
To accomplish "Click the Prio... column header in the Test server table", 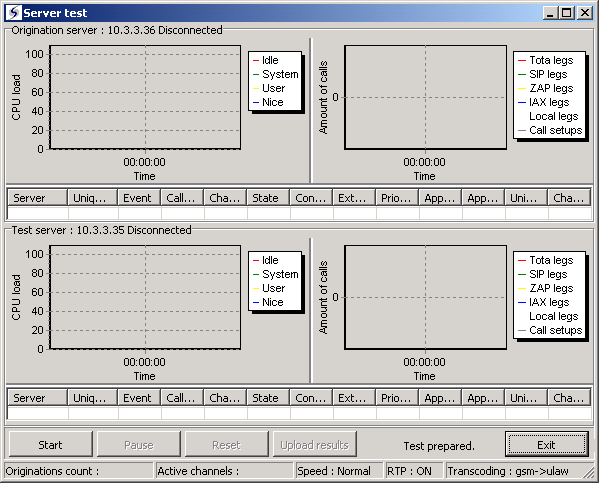I will click(397, 398).
